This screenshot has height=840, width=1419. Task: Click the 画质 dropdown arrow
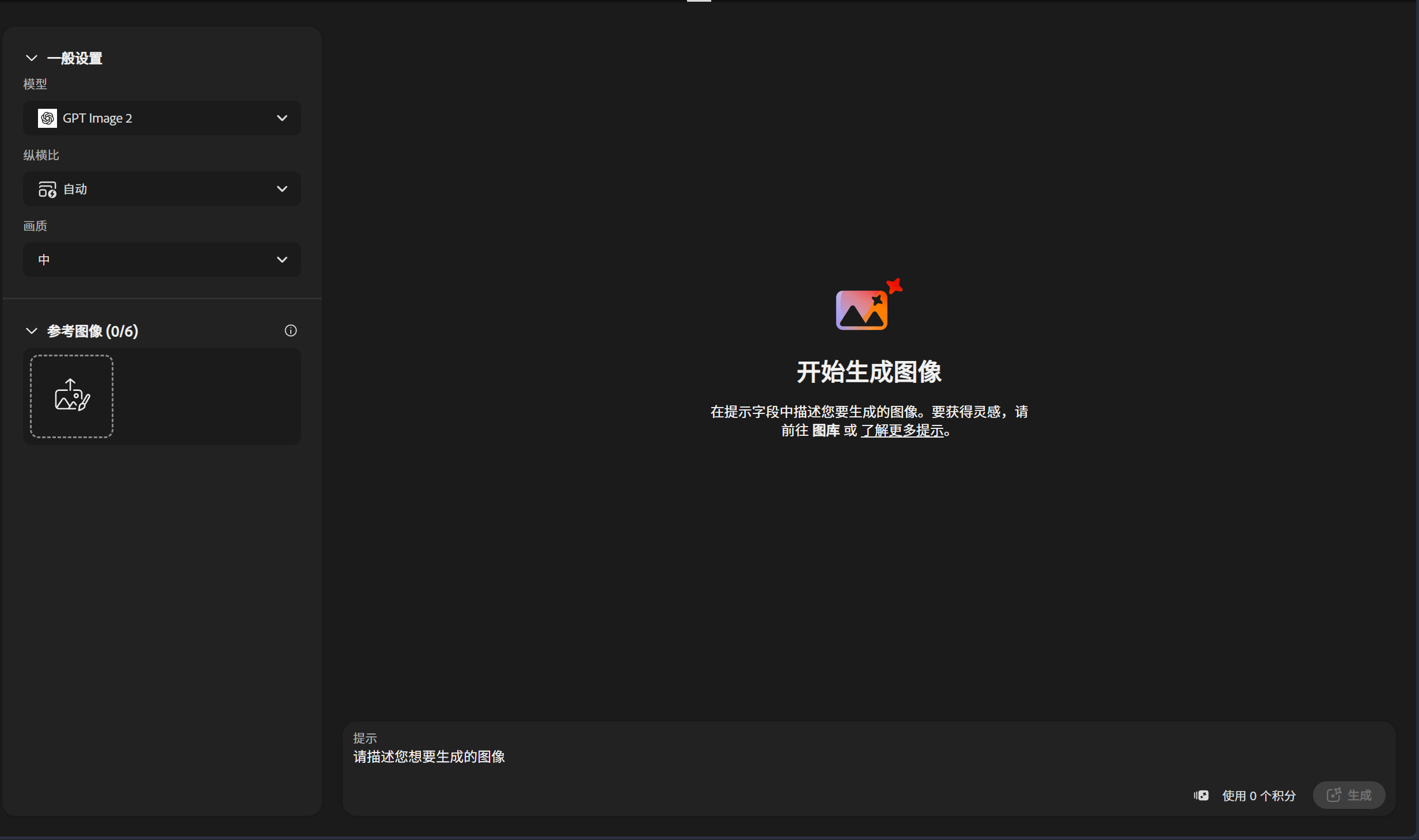point(282,260)
